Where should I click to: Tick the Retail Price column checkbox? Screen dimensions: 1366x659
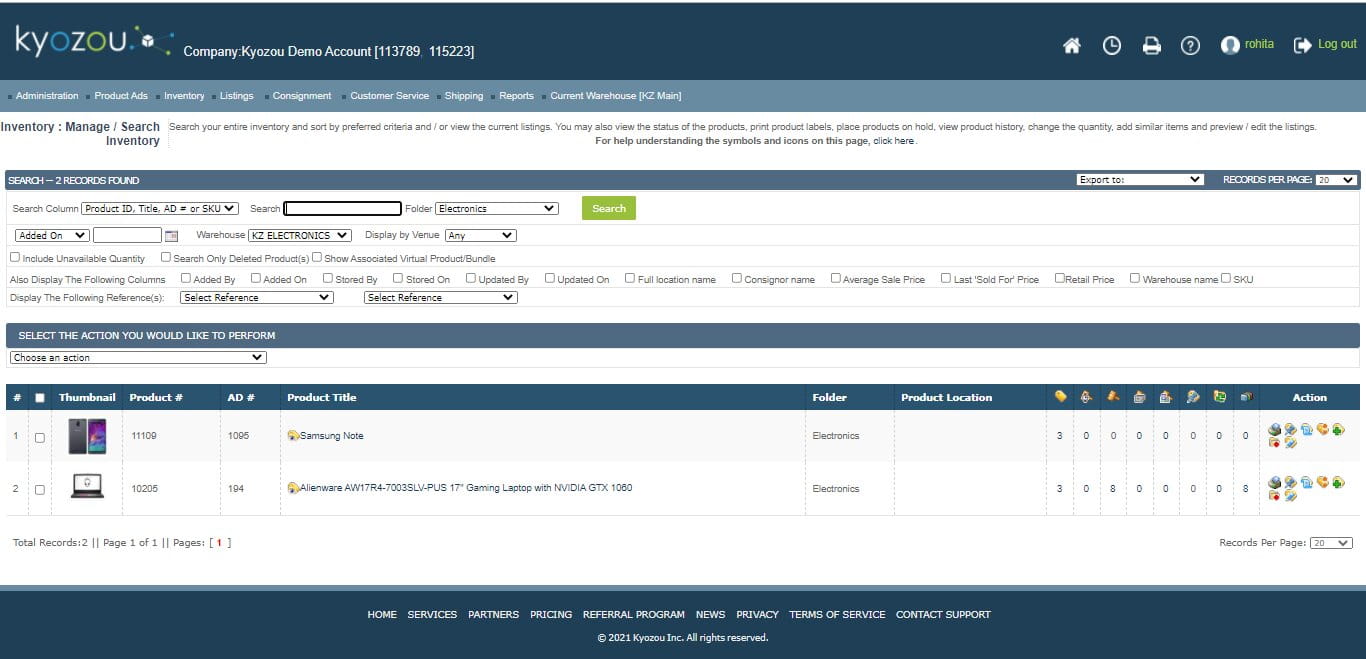(x=1060, y=278)
